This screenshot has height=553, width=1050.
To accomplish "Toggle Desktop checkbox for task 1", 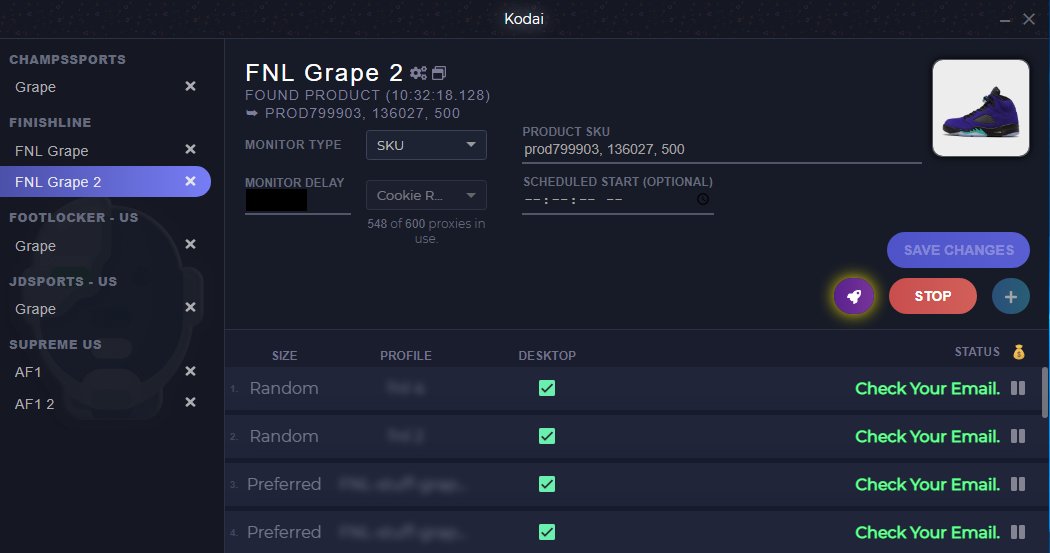I will pyautogui.click(x=547, y=388).
